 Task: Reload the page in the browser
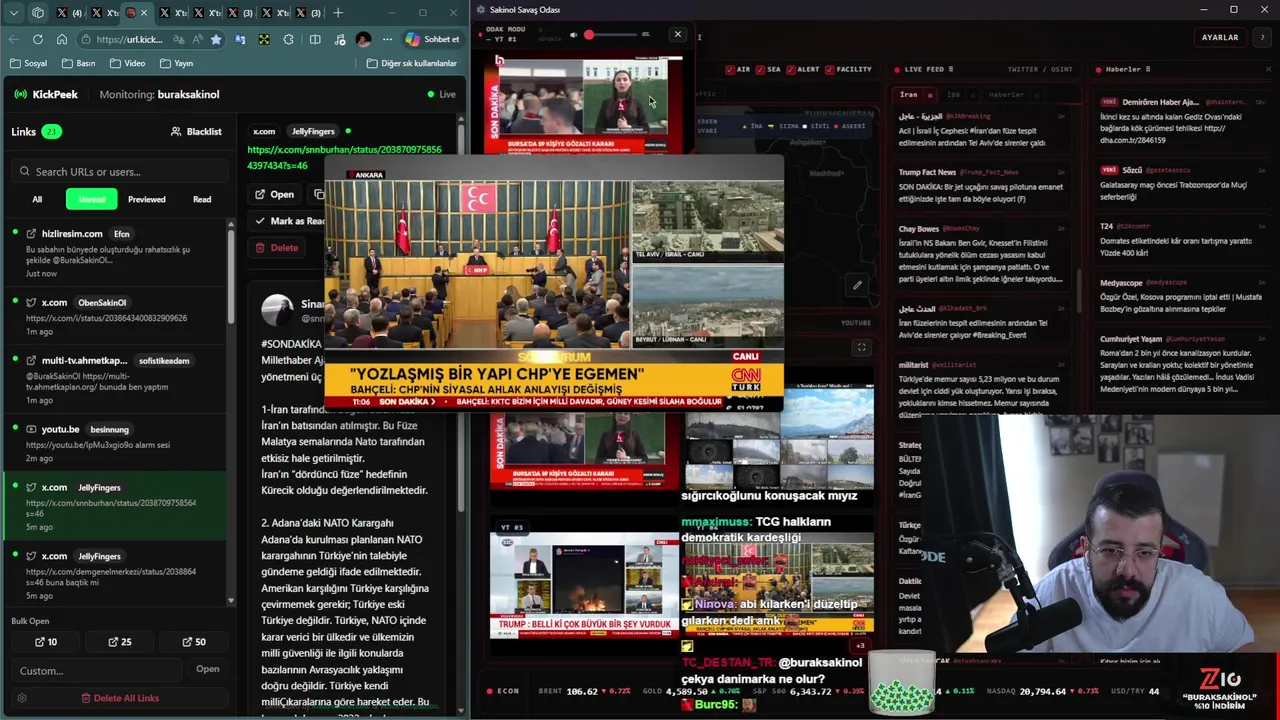[38, 39]
